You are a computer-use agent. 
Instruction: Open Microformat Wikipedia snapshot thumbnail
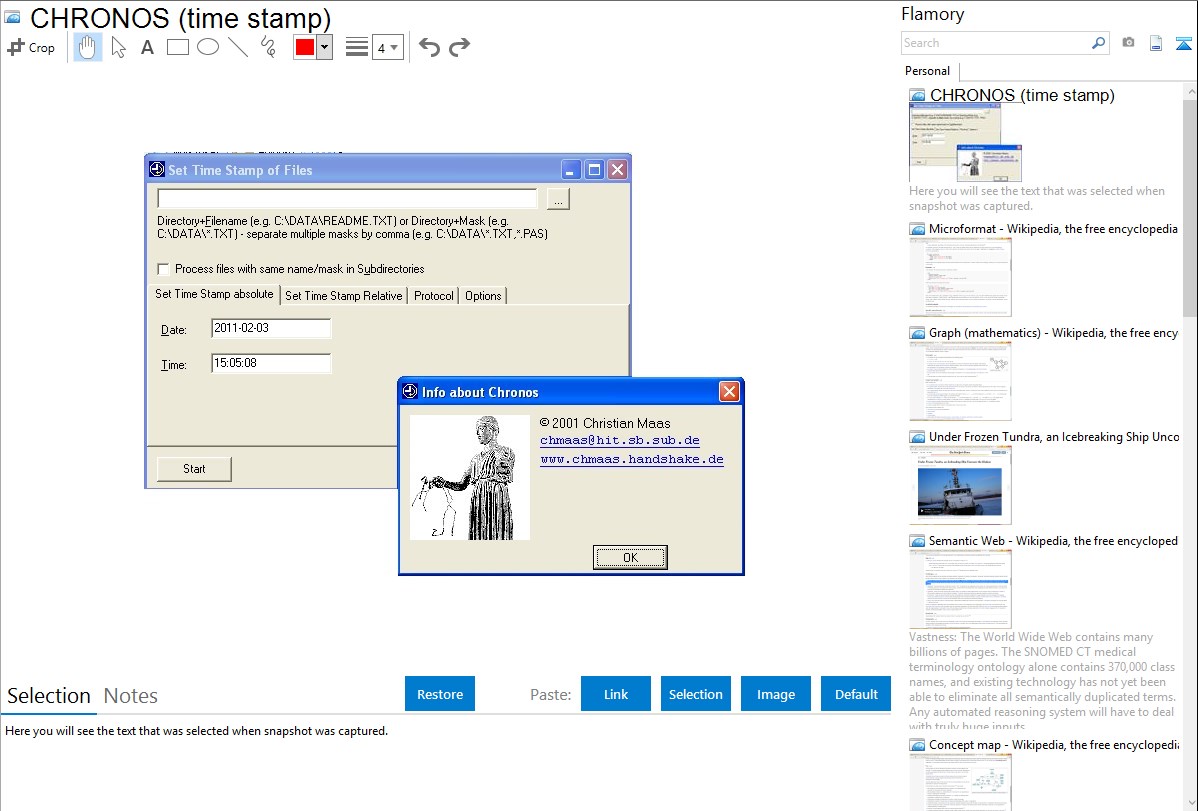point(960,277)
